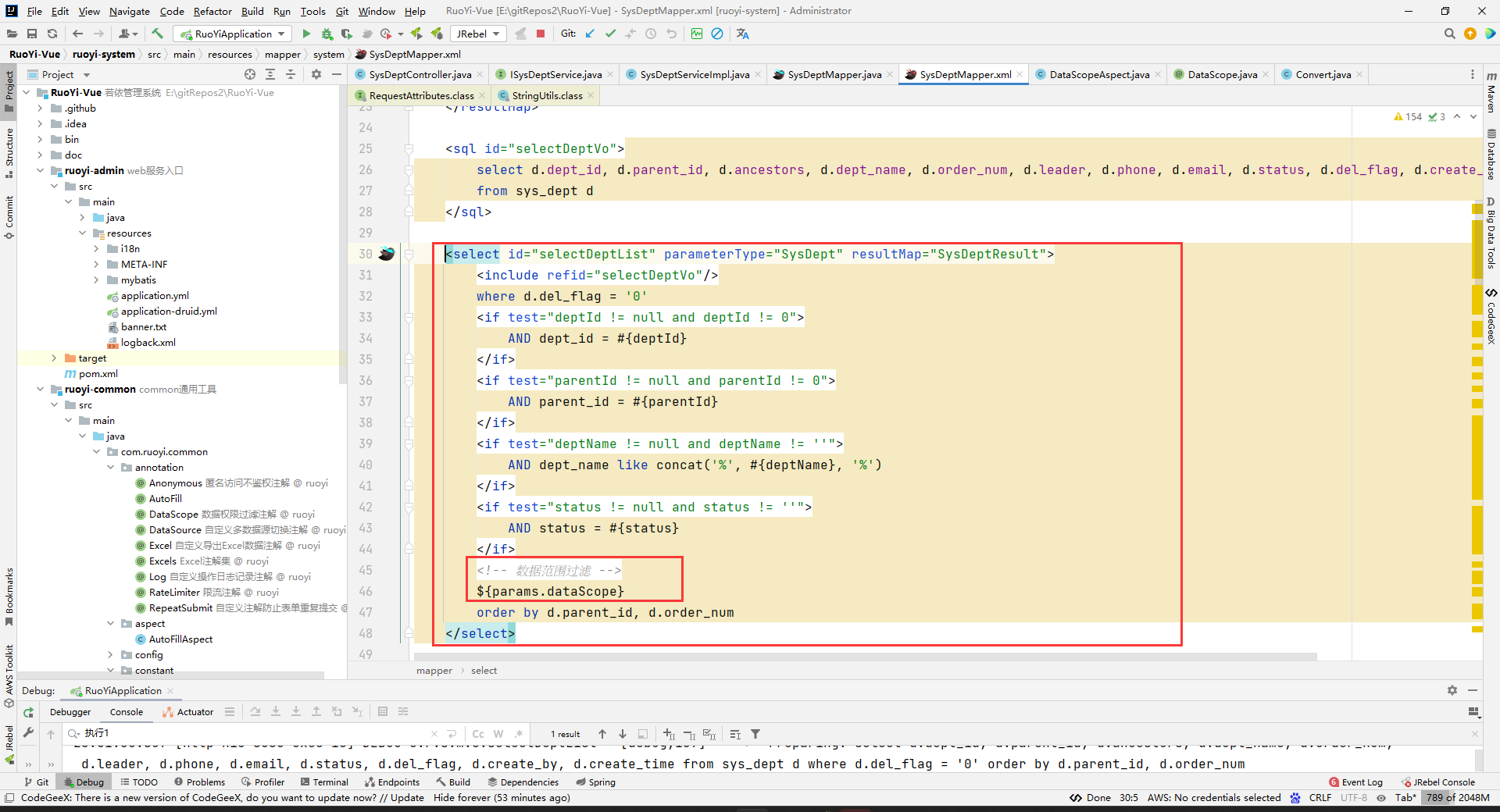
Task: Click the ruoyi-system breadcrumb
Action: [x=104, y=55]
